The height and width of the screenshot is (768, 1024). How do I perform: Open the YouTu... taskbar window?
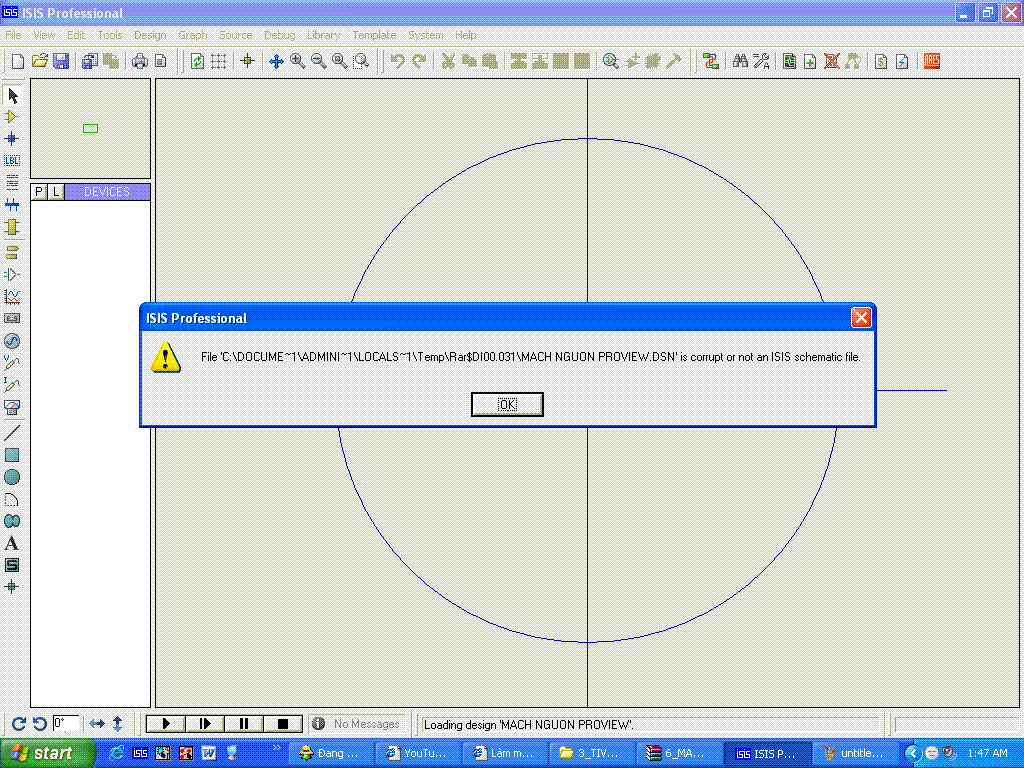(417, 753)
